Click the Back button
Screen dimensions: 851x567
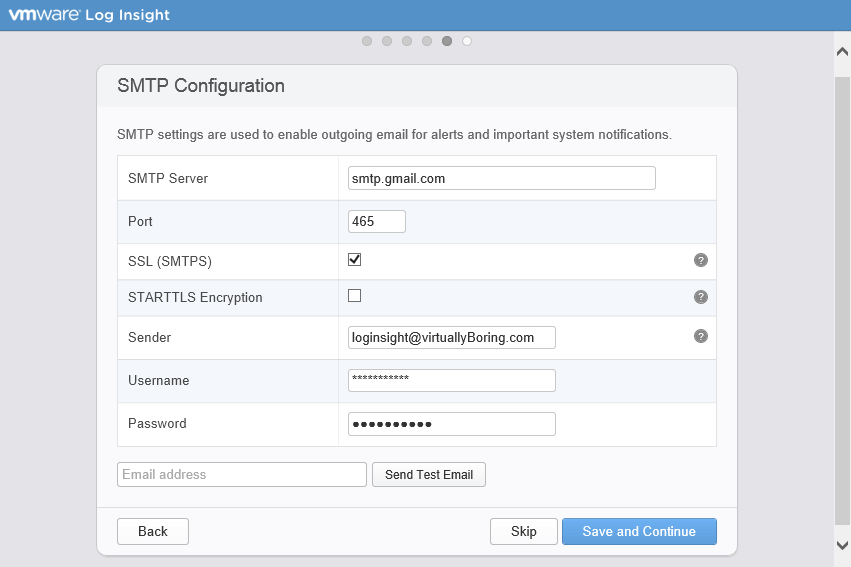[x=153, y=531]
